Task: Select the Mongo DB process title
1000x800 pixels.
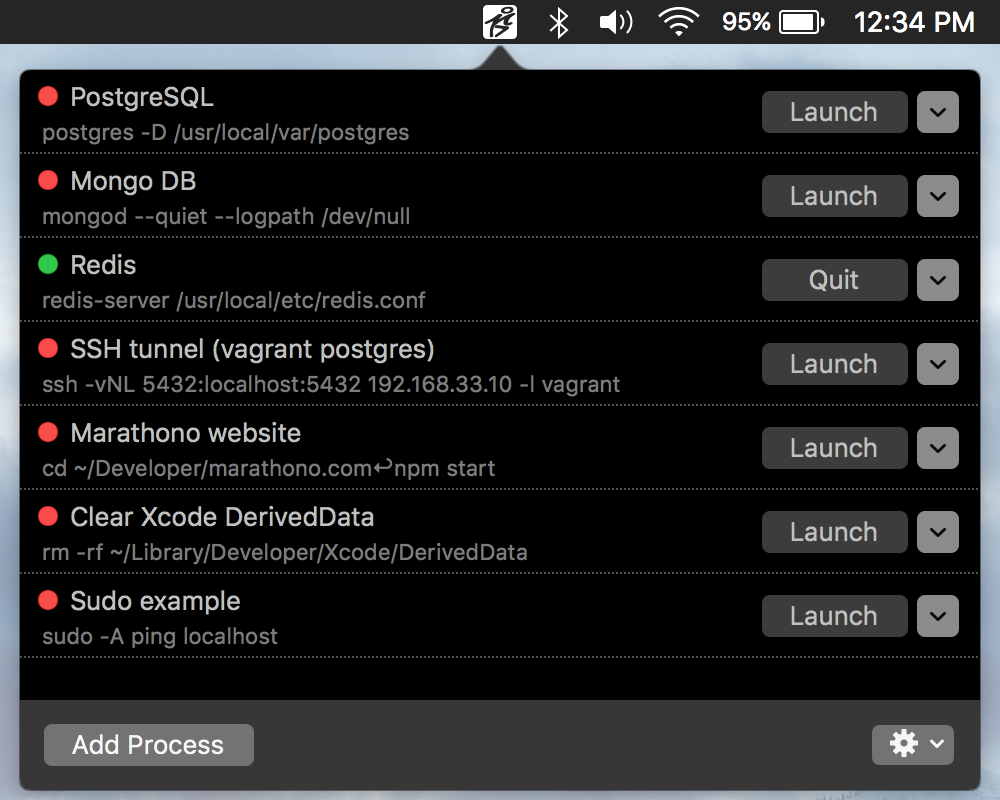Action: tap(133, 181)
